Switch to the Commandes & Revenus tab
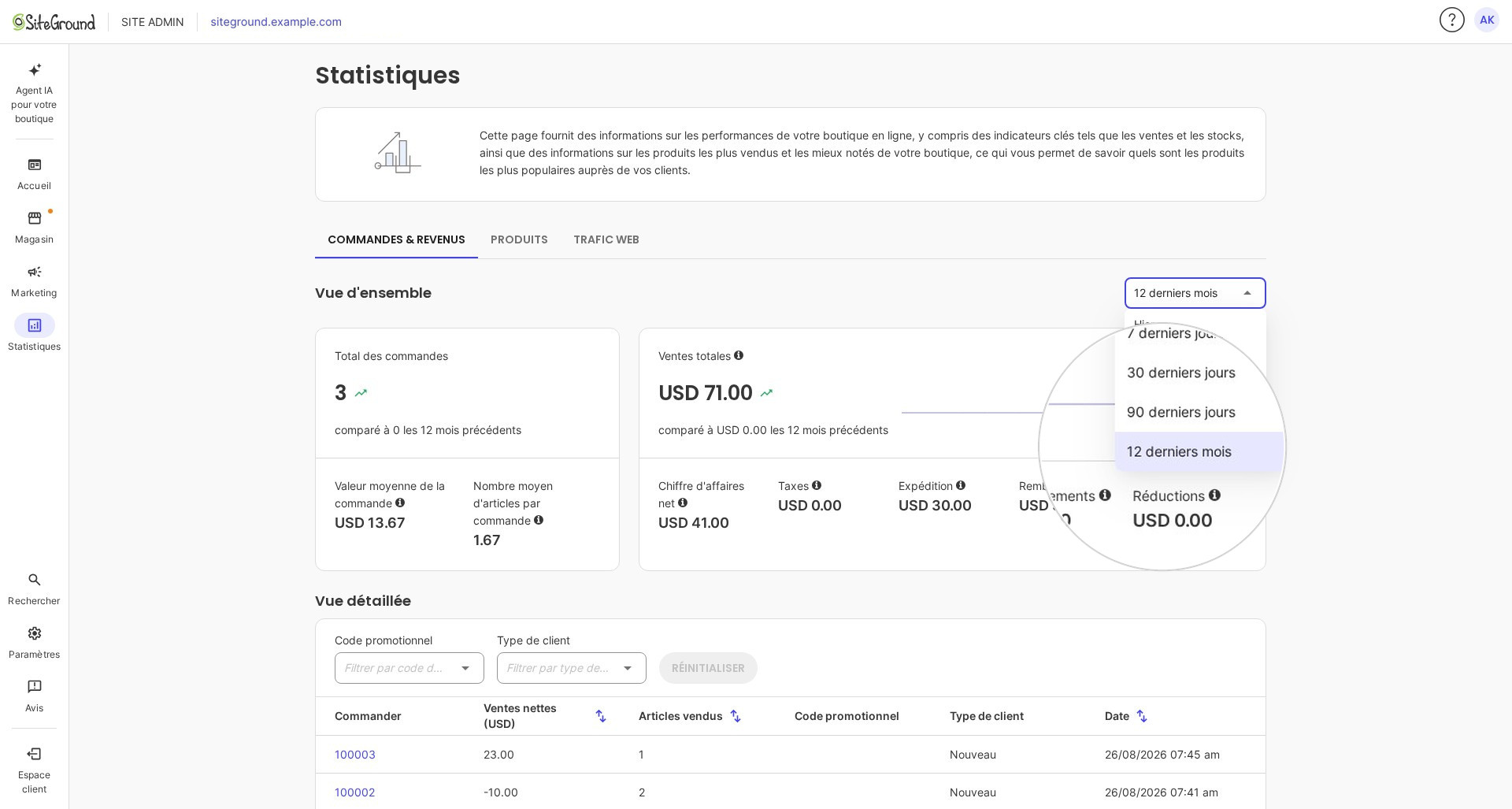The width and height of the screenshot is (1512, 809). (x=396, y=239)
